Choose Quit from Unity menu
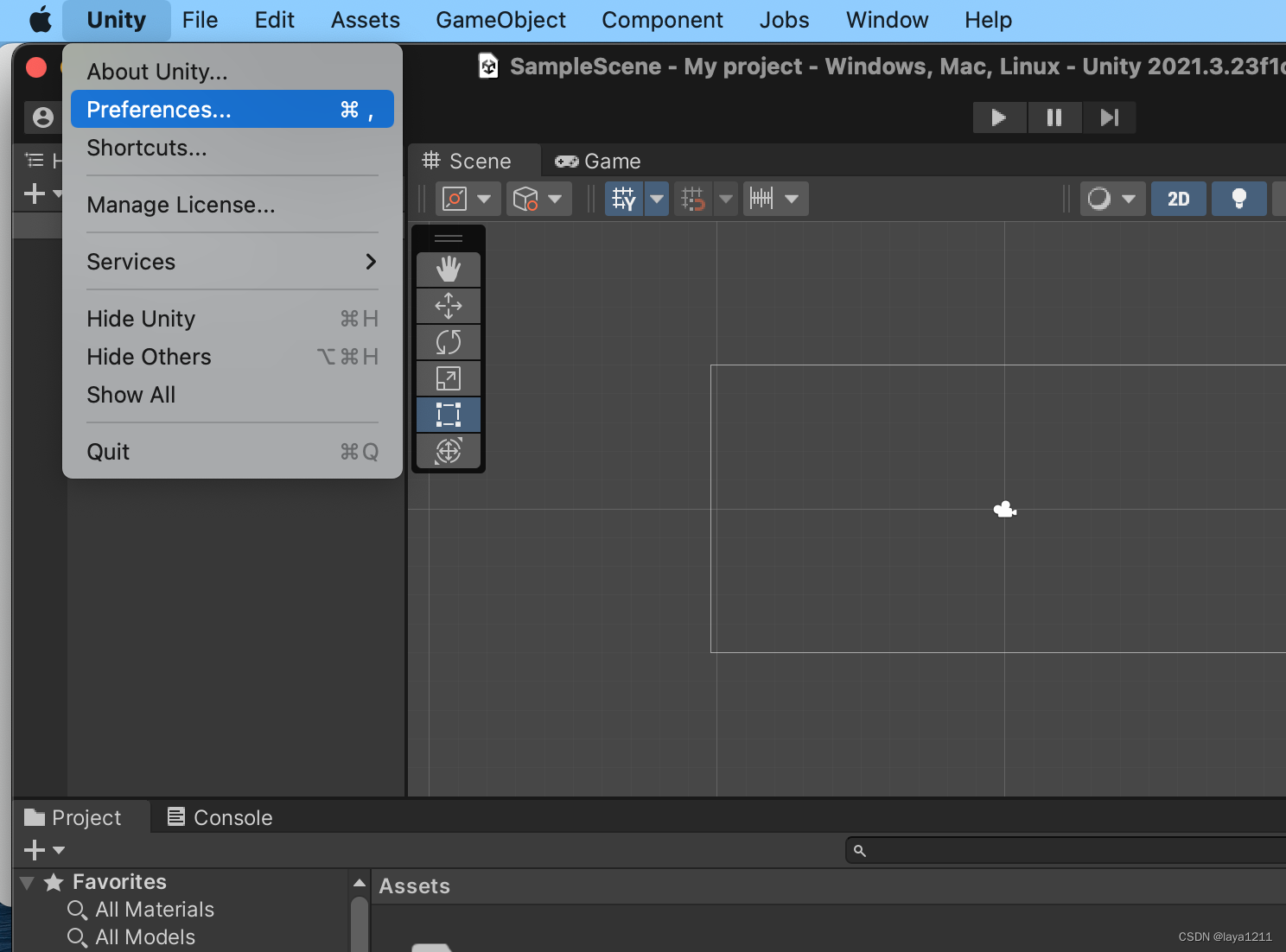The width and height of the screenshot is (1286, 952). click(232, 452)
